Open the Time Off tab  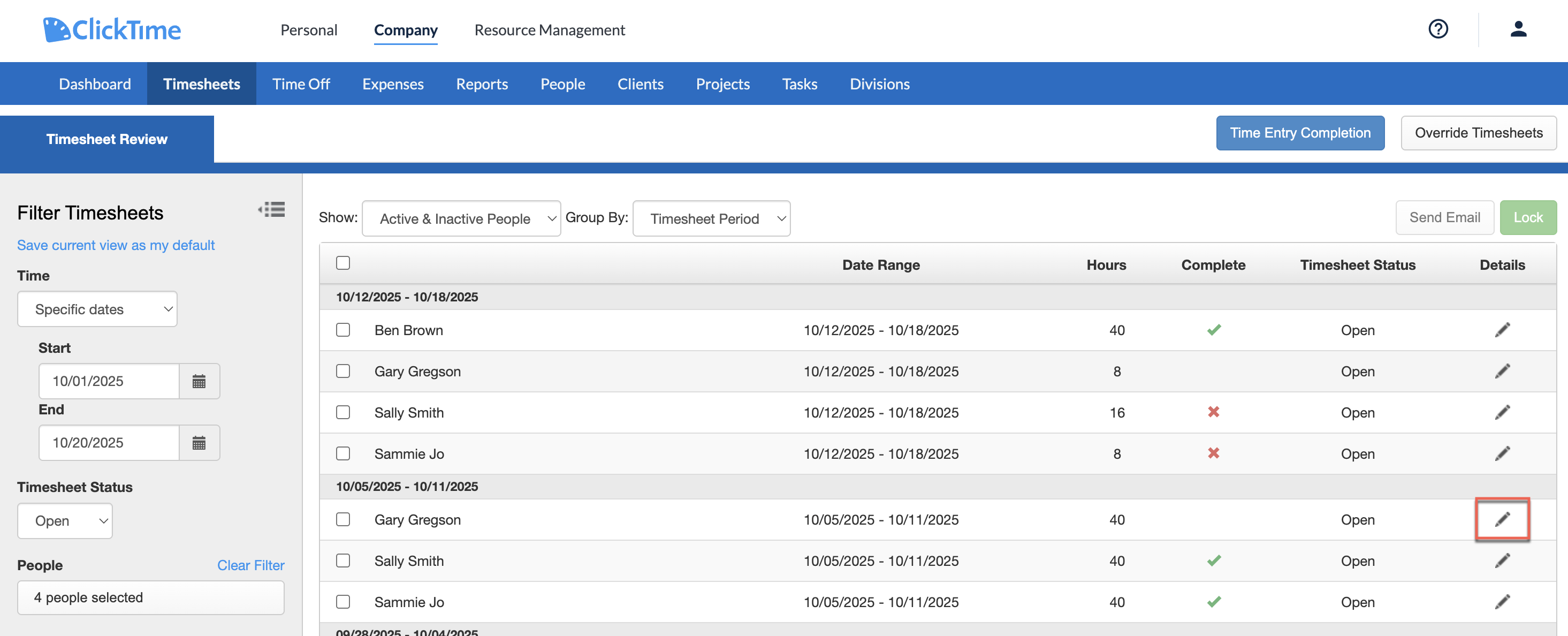(x=301, y=84)
